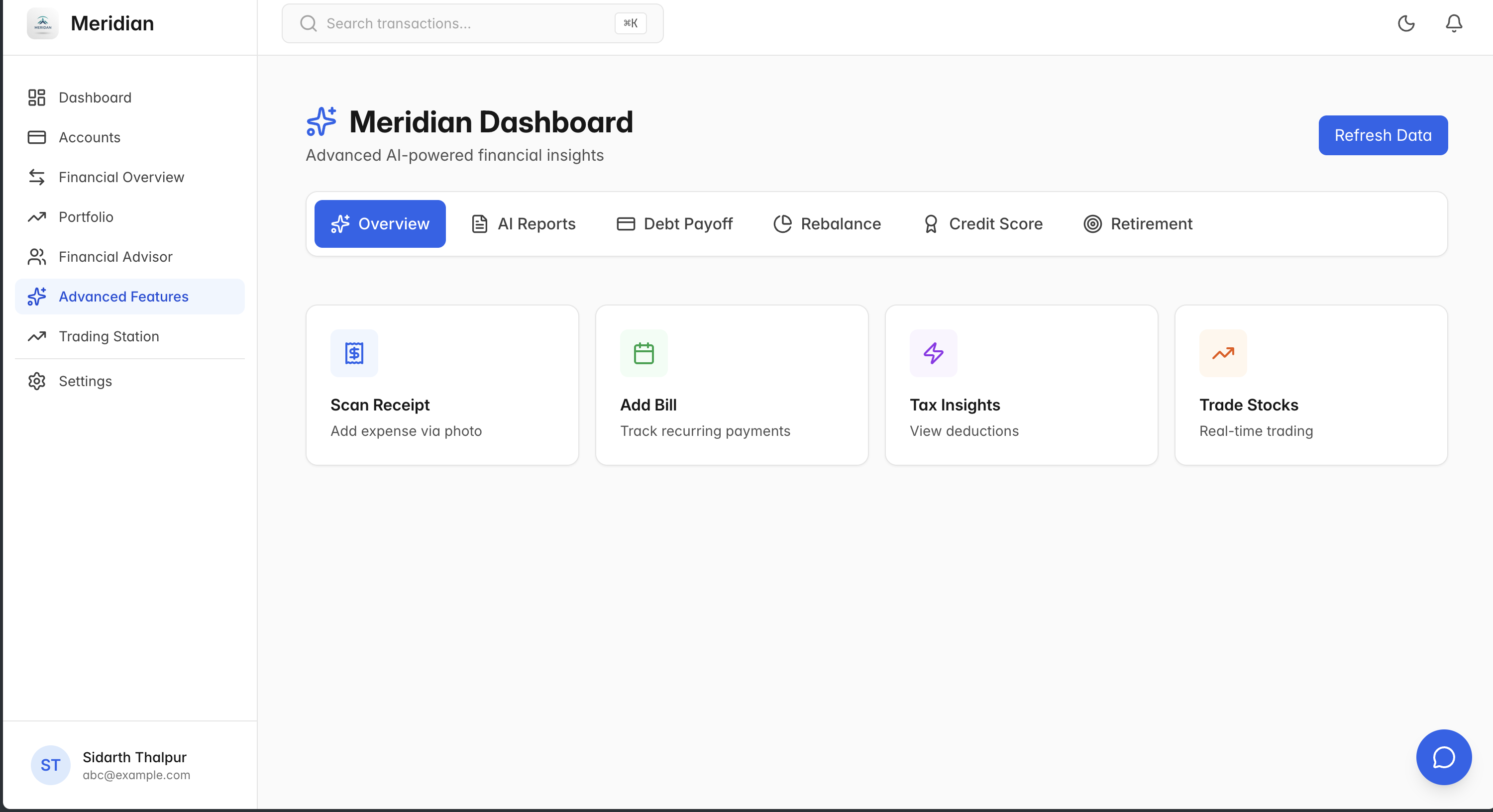Click the Add Bill calendar icon
Viewport: 1493px width, 812px height.
coord(643,353)
